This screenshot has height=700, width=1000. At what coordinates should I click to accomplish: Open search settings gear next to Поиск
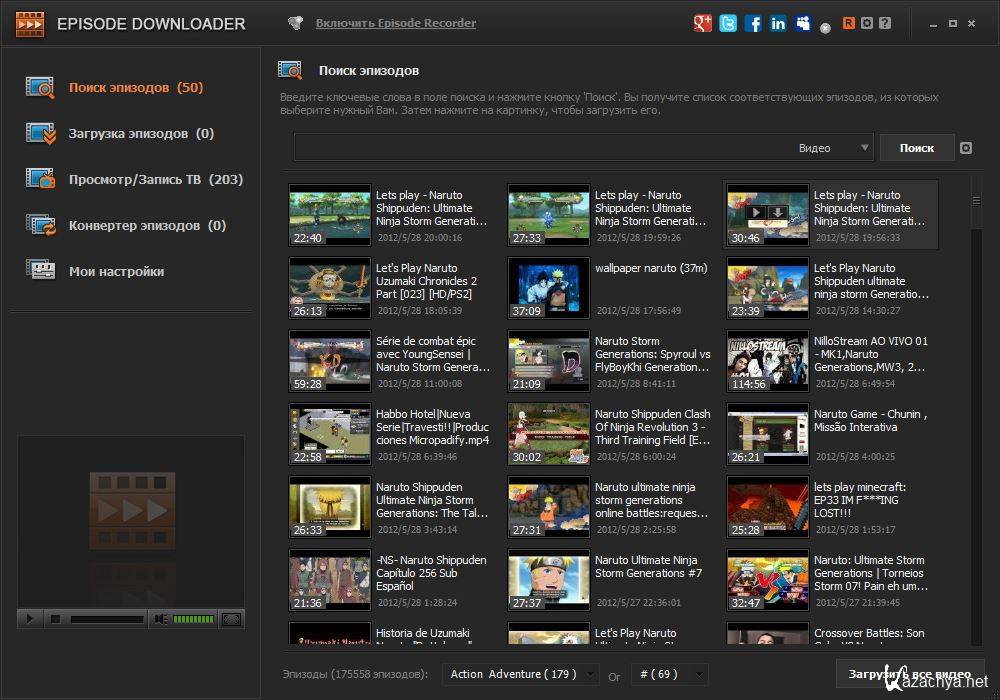[965, 148]
